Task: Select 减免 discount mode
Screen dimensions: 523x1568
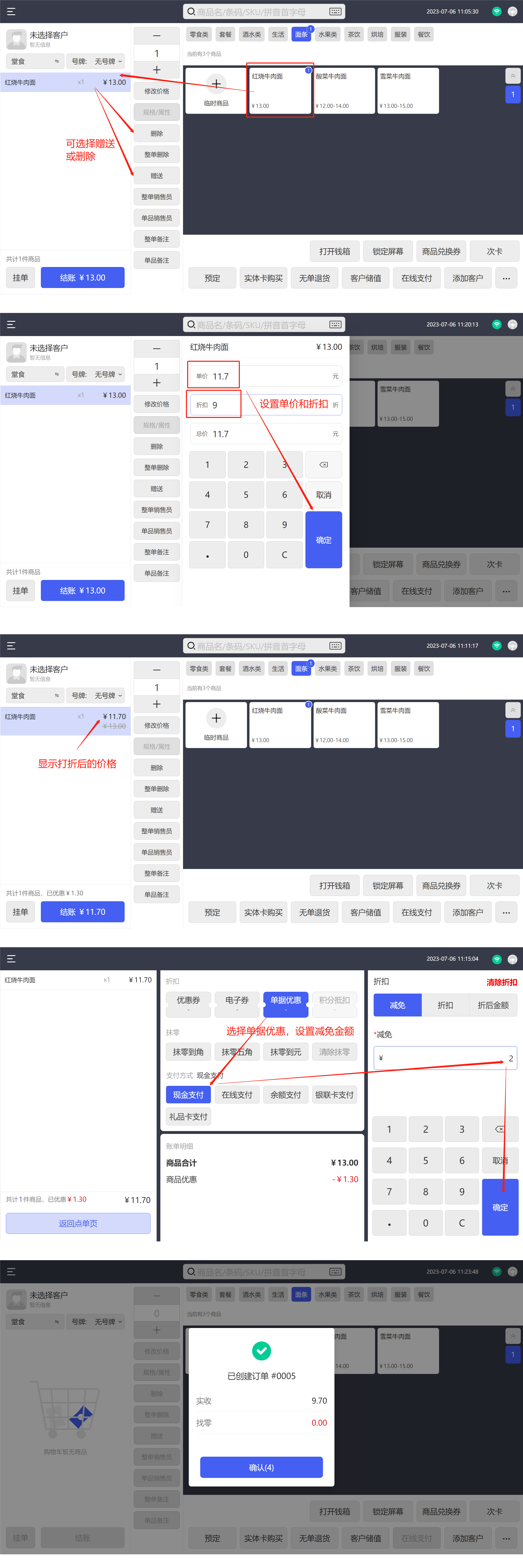Action: point(398,1005)
